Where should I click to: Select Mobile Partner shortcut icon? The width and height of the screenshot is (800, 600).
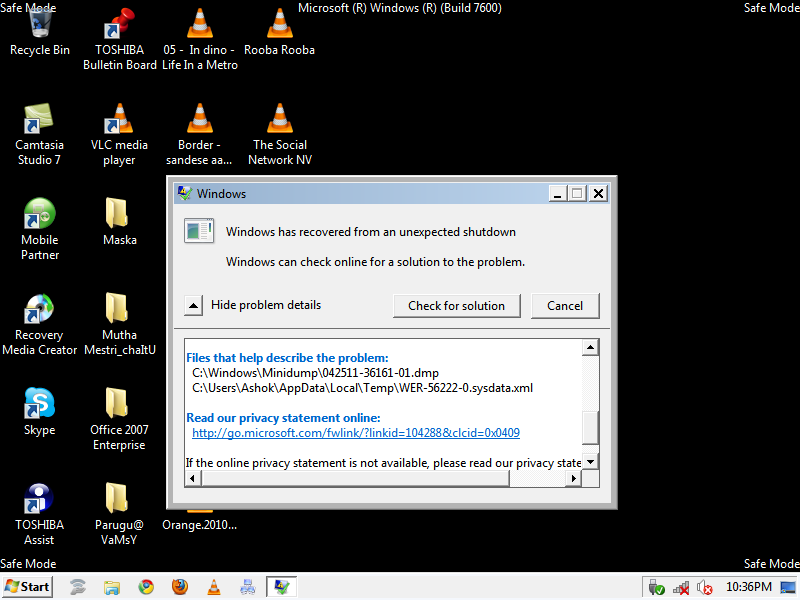(39, 229)
